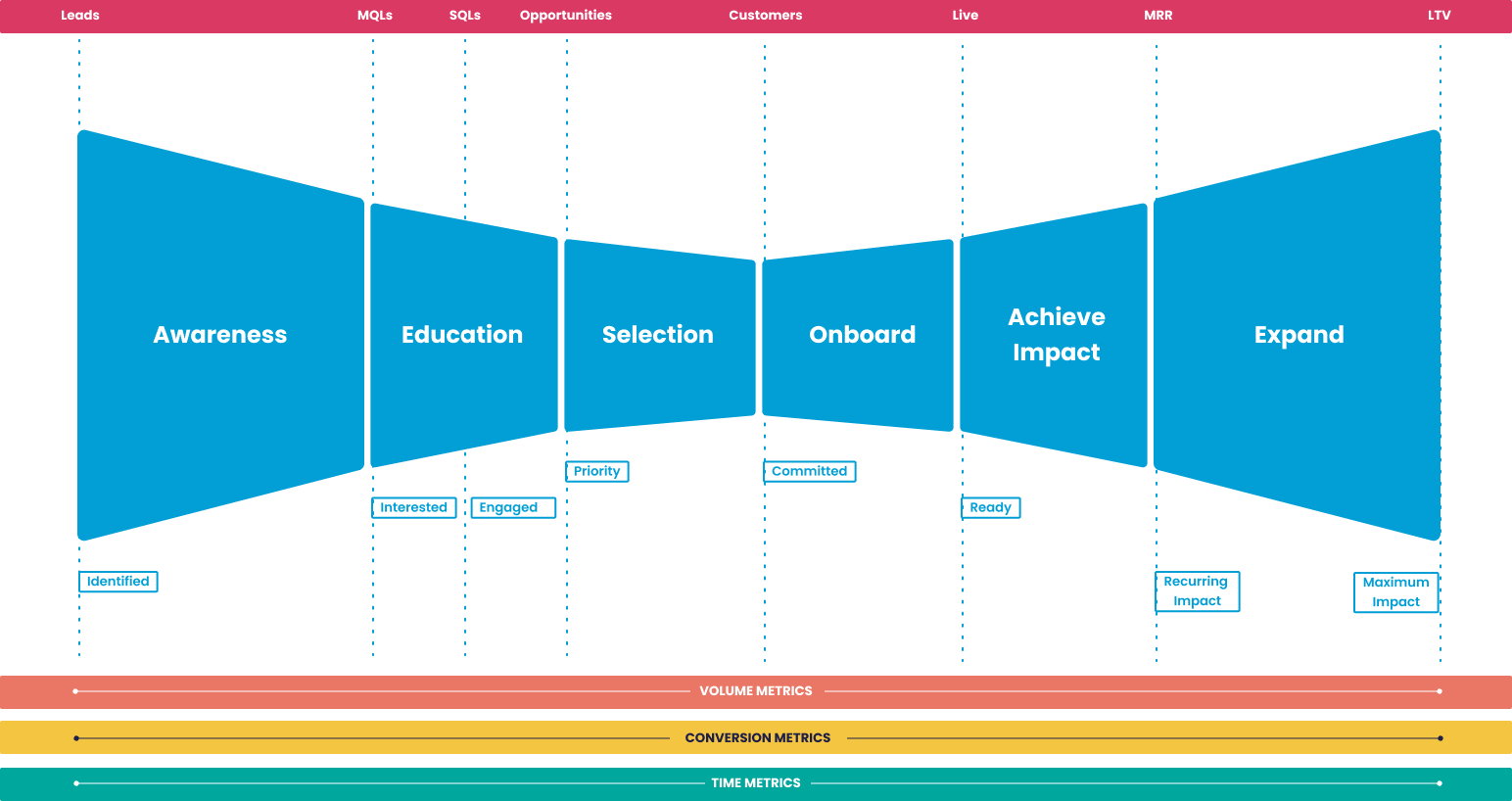Select the Recurring Impact tag
1512x801 pixels.
[x=1198, y=591]
